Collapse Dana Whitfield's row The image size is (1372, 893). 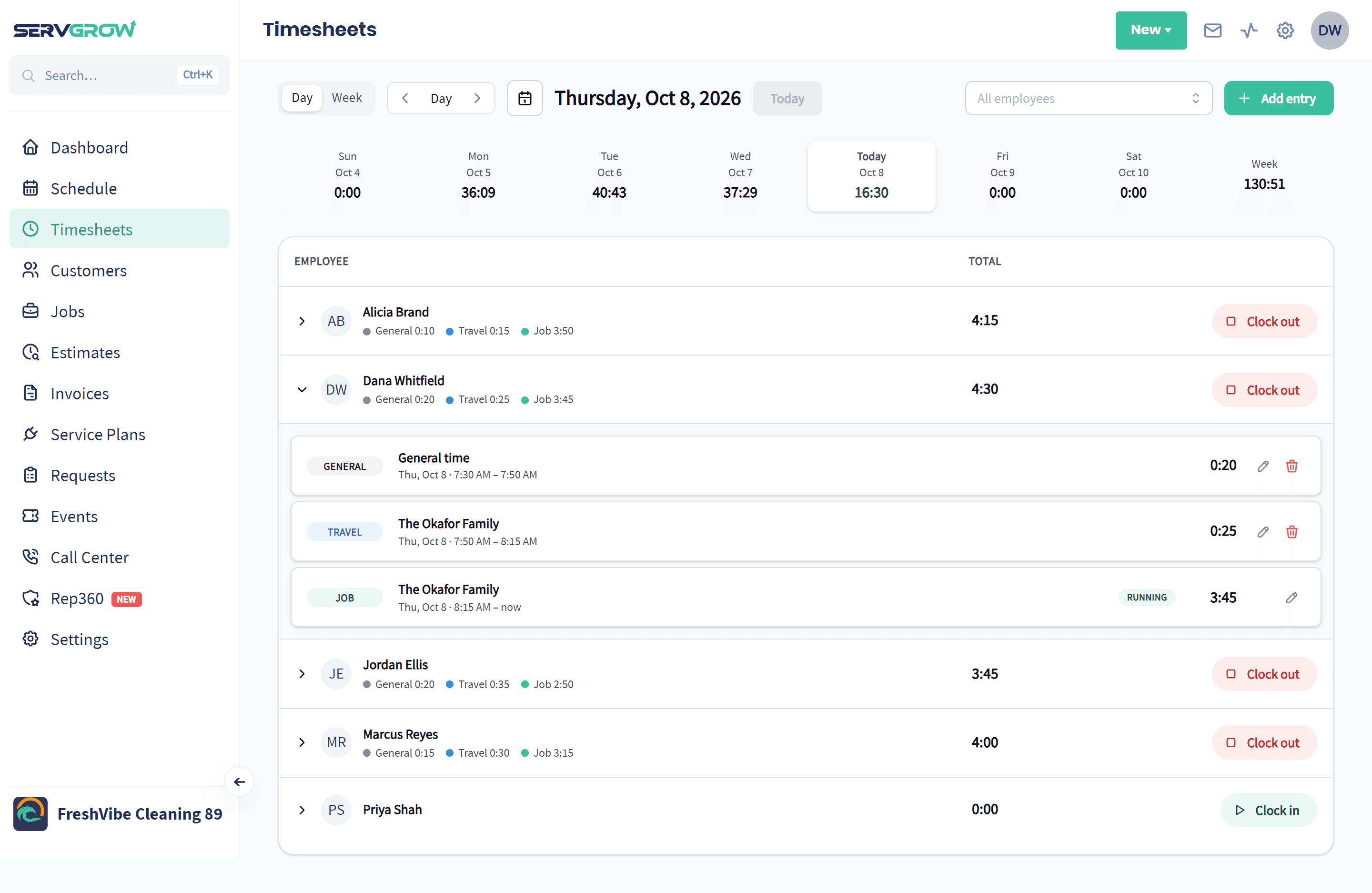pyautogui.click(x=302, y=390)
